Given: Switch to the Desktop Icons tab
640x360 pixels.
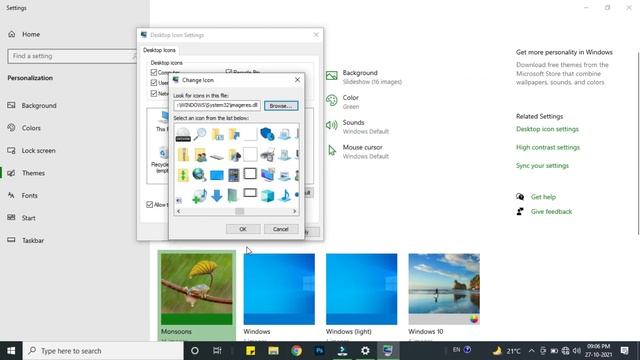Looking at the screenshot, I should (x=159, y=50).
